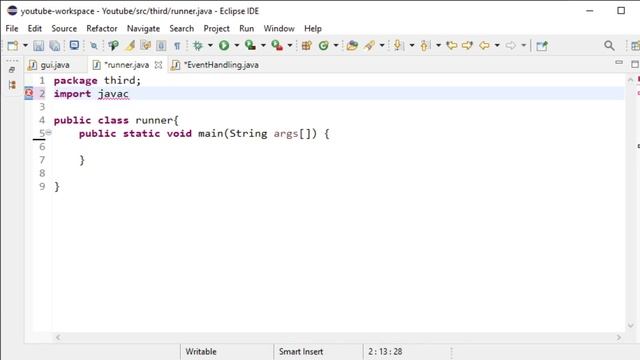The height and width of the screenshot is (360, 640).
Task: Maximize the editor area
Action: point(635,64)
